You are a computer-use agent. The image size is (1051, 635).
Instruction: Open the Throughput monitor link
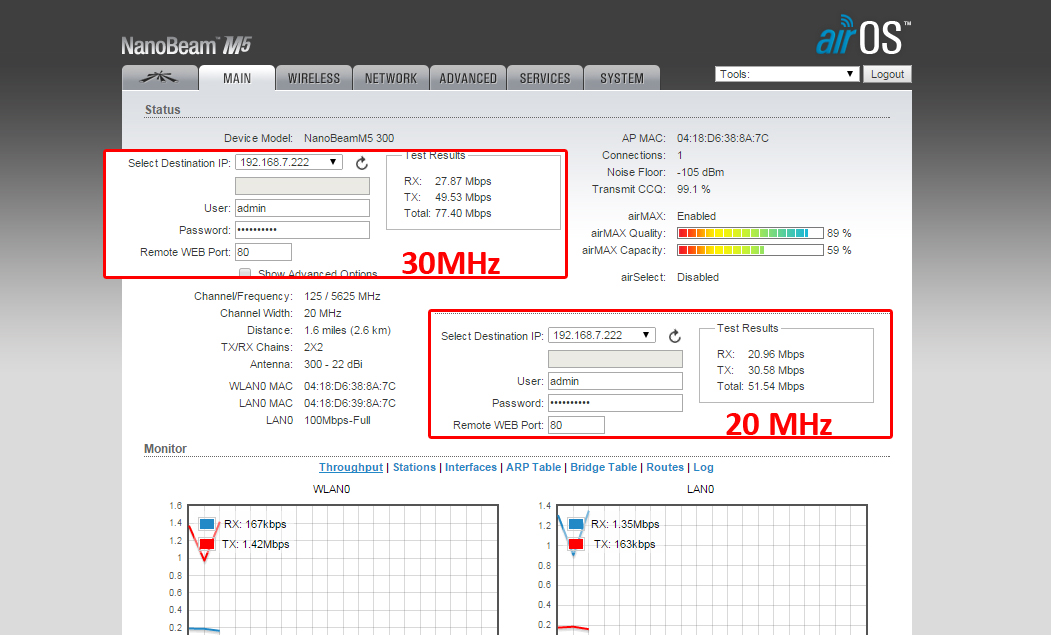(351, 467)
